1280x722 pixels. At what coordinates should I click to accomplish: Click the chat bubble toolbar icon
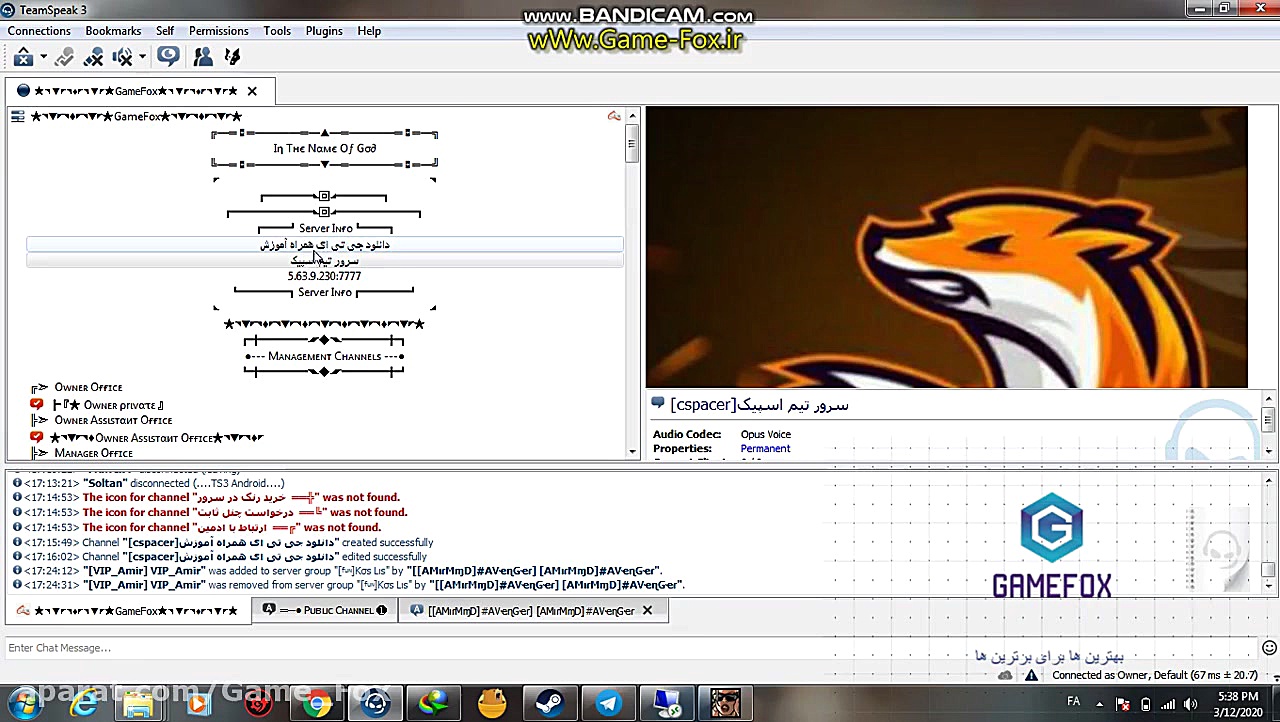pos(168,57)
